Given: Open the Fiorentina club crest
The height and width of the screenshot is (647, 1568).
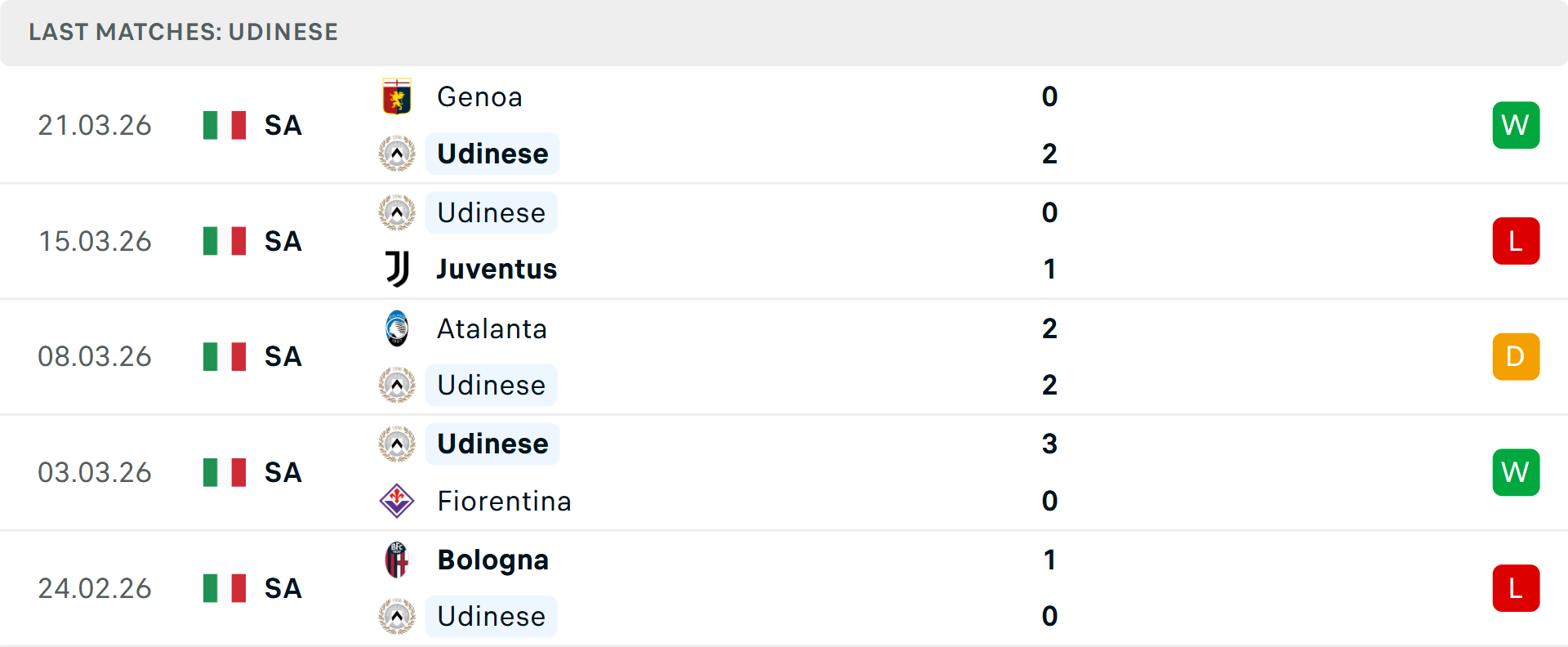Looking at the screenshot, I should (397, 501).
